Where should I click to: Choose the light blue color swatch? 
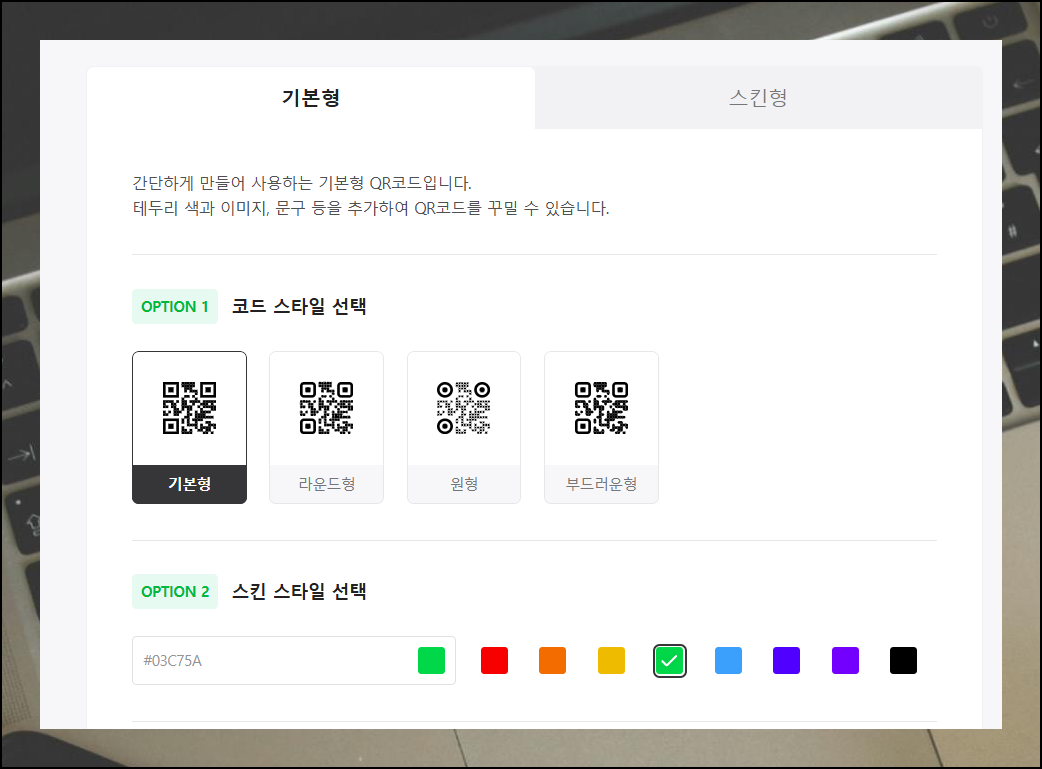728,661
